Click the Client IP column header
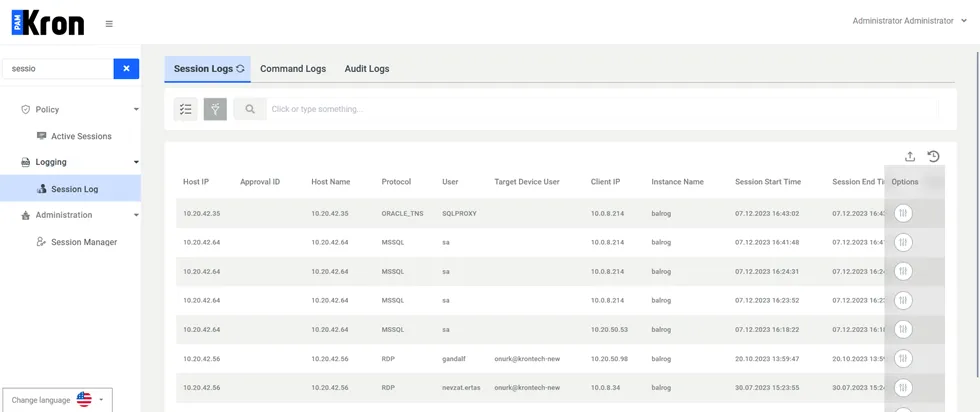 [605, 182]
